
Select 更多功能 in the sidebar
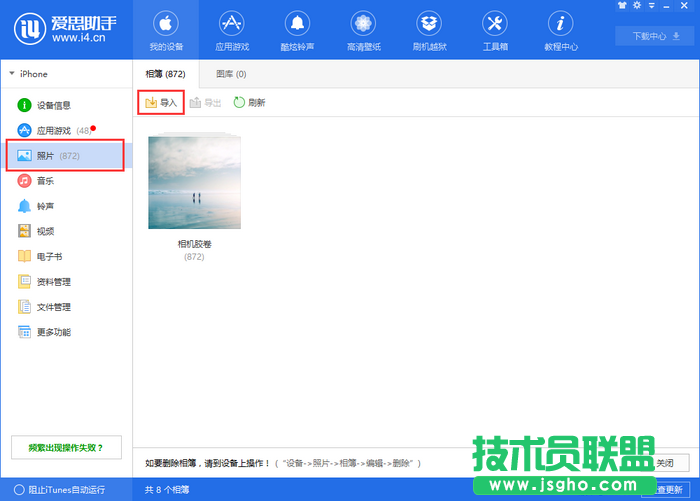coord(67,332)
